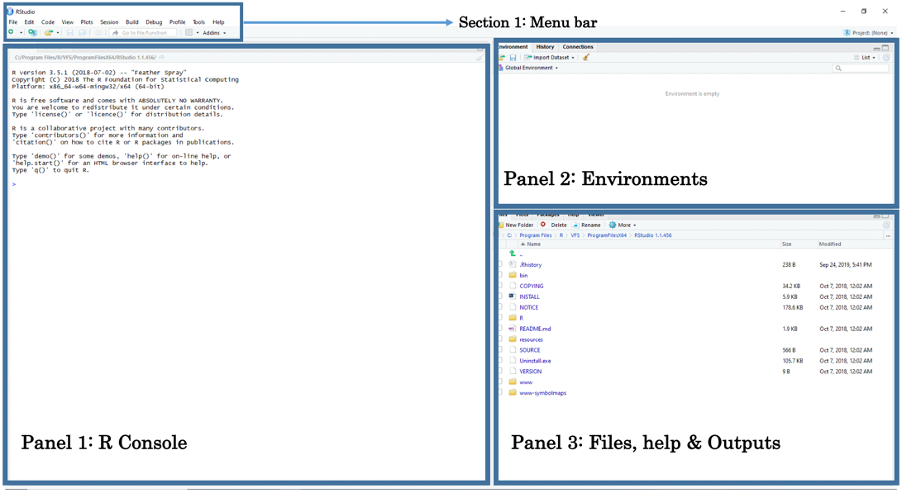Check the box beside the bin folder
The width and height of the screenshot is (902, 494).
[x=500, y=275]
